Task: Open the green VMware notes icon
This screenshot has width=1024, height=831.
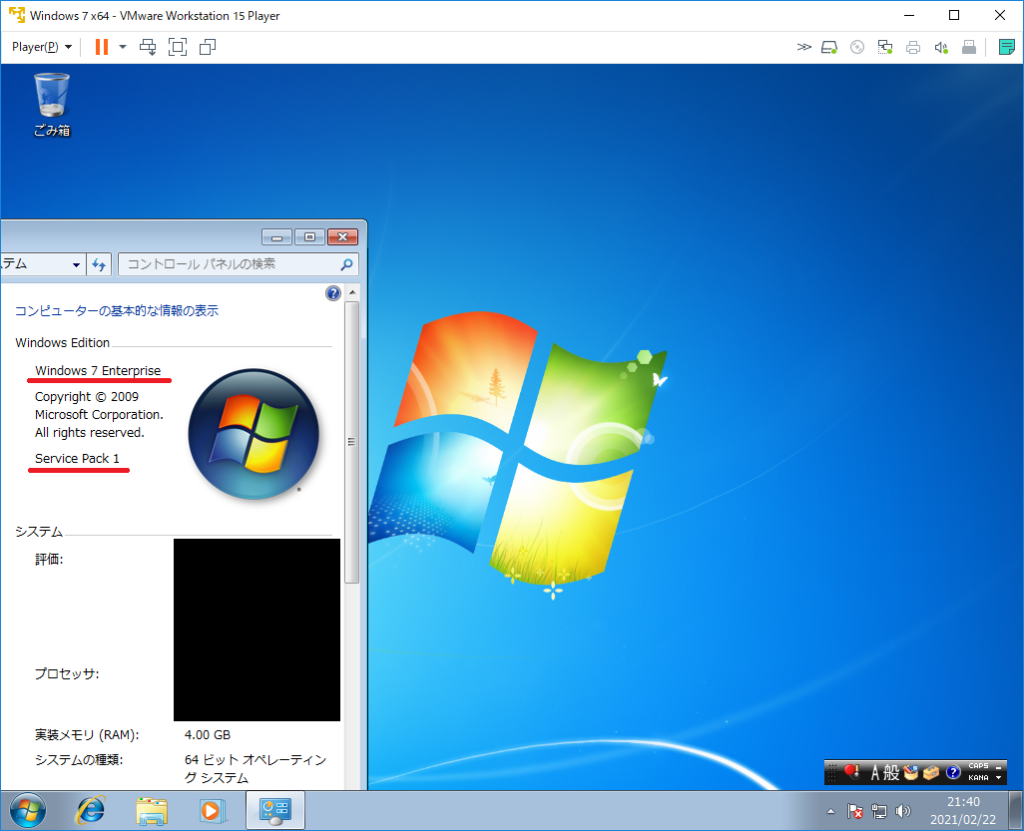Action: tap(1006, 47)
